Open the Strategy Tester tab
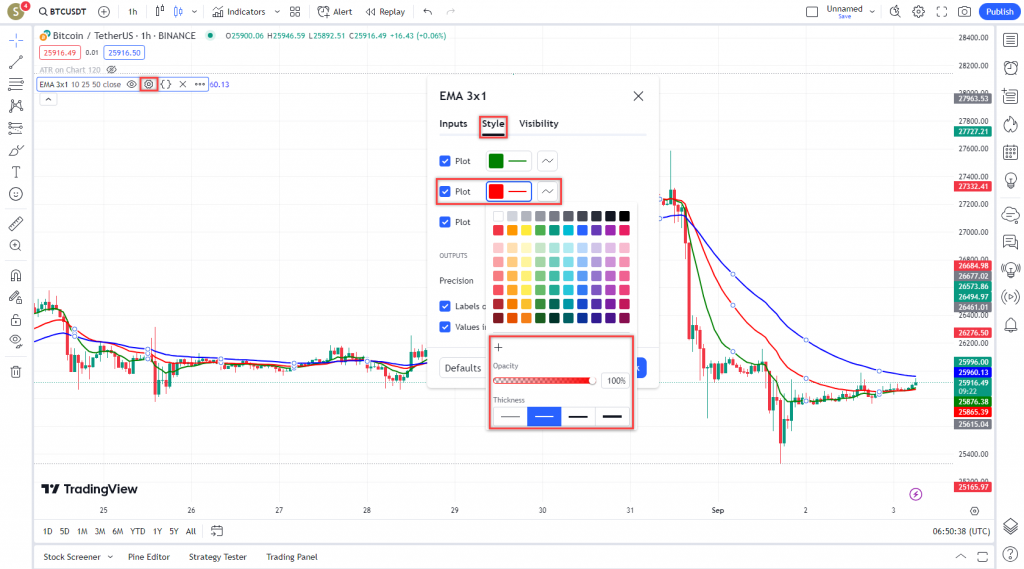The height and width of the screenshot is (569, 1024). coord(217,557)
